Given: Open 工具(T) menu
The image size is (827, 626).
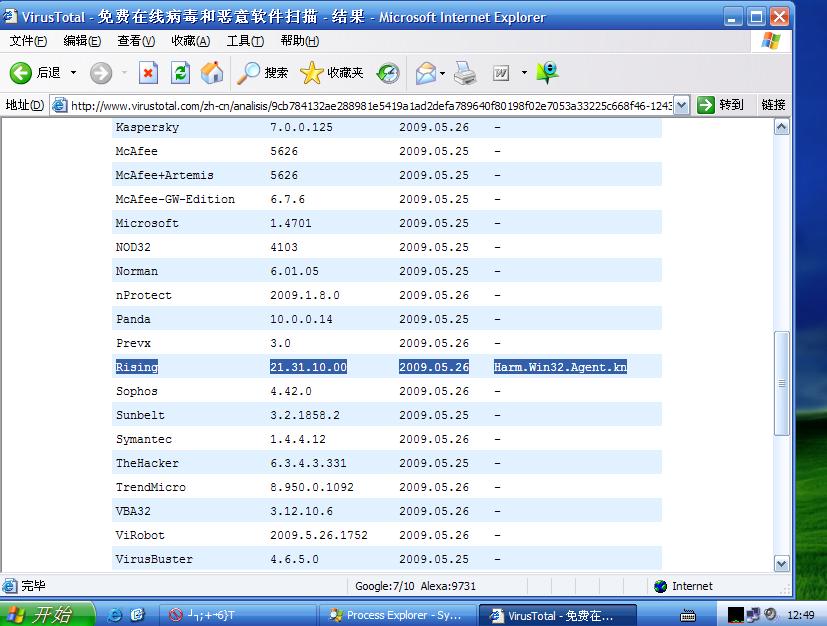Looking at the screenshot, I should click(245, 41).
